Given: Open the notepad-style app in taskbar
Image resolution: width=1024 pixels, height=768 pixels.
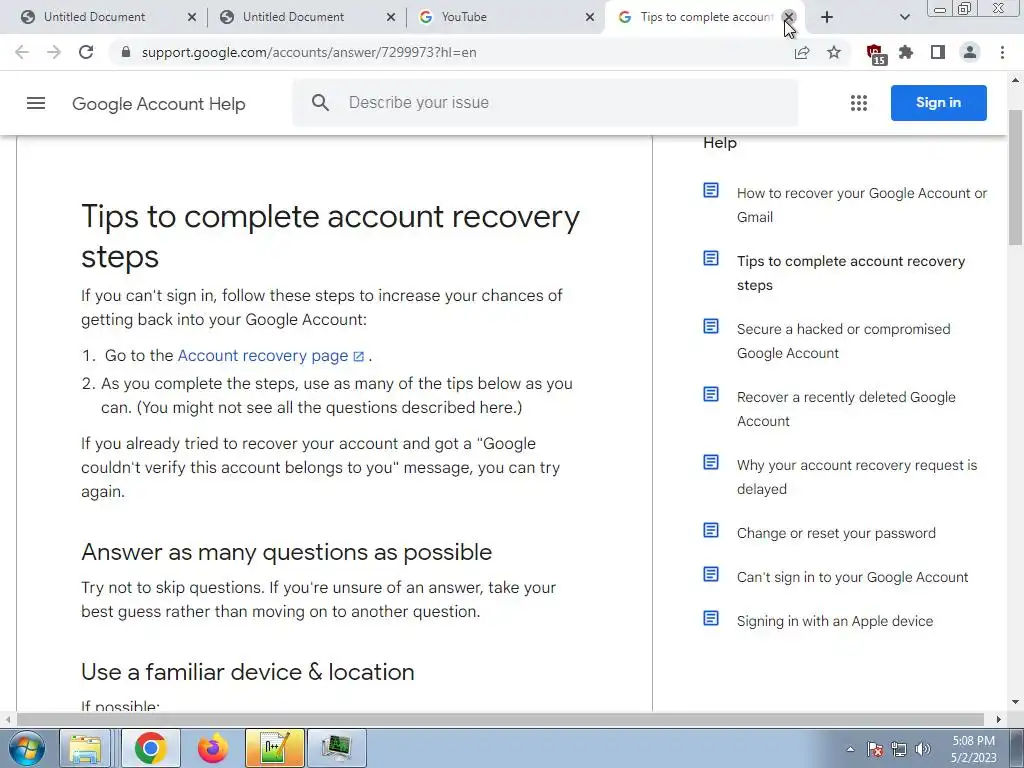Looking at the screenshot, I should pyautogui.click(x=275, y=748).
